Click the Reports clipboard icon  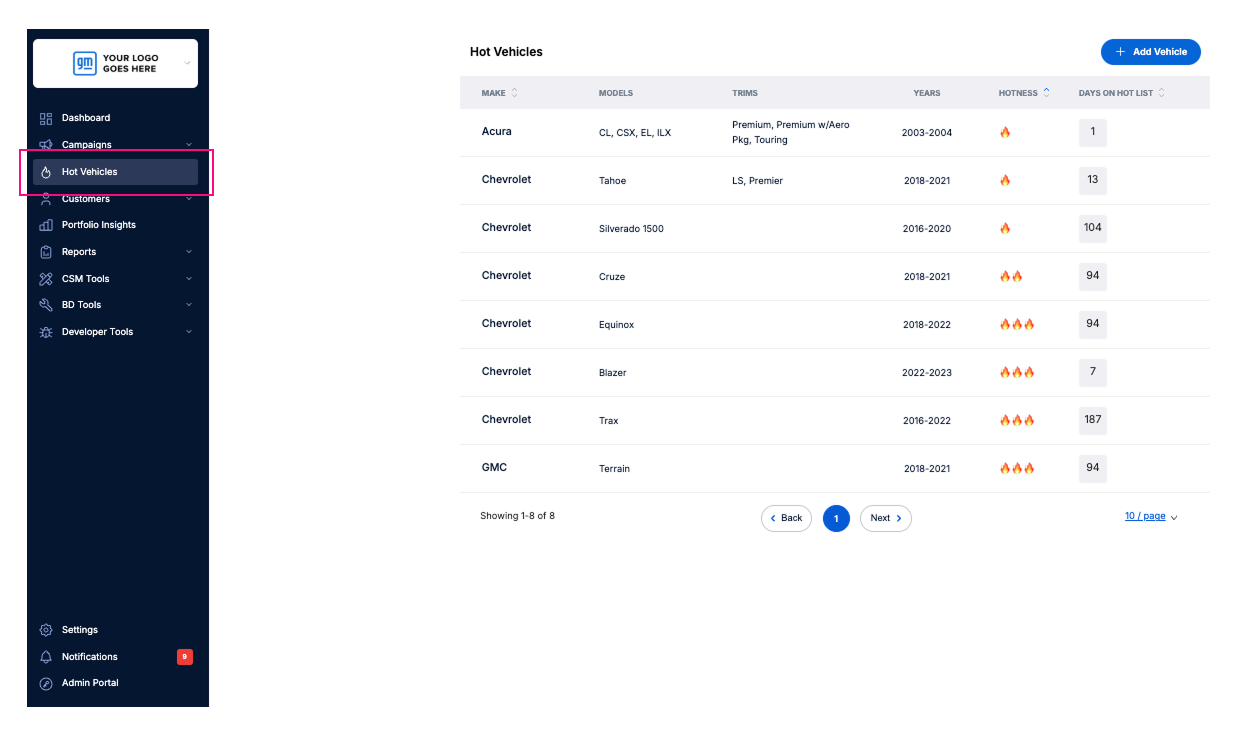46,252
